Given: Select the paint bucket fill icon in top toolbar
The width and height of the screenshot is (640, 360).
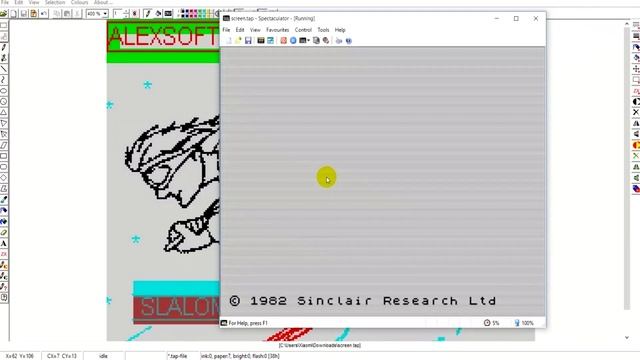Looking at the screenshot, I should [158, 14].
